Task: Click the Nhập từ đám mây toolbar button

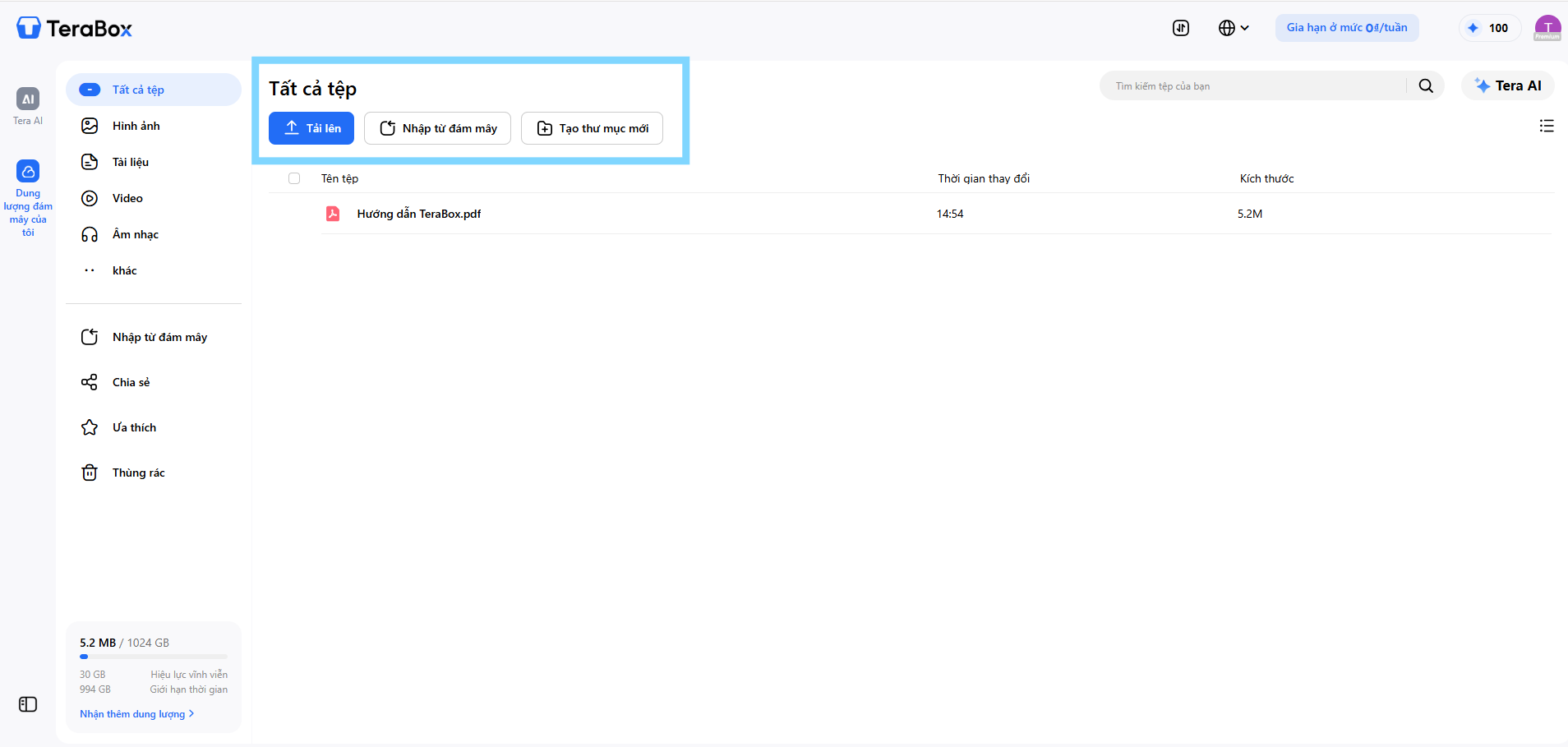Action: [x=437, y=128]
